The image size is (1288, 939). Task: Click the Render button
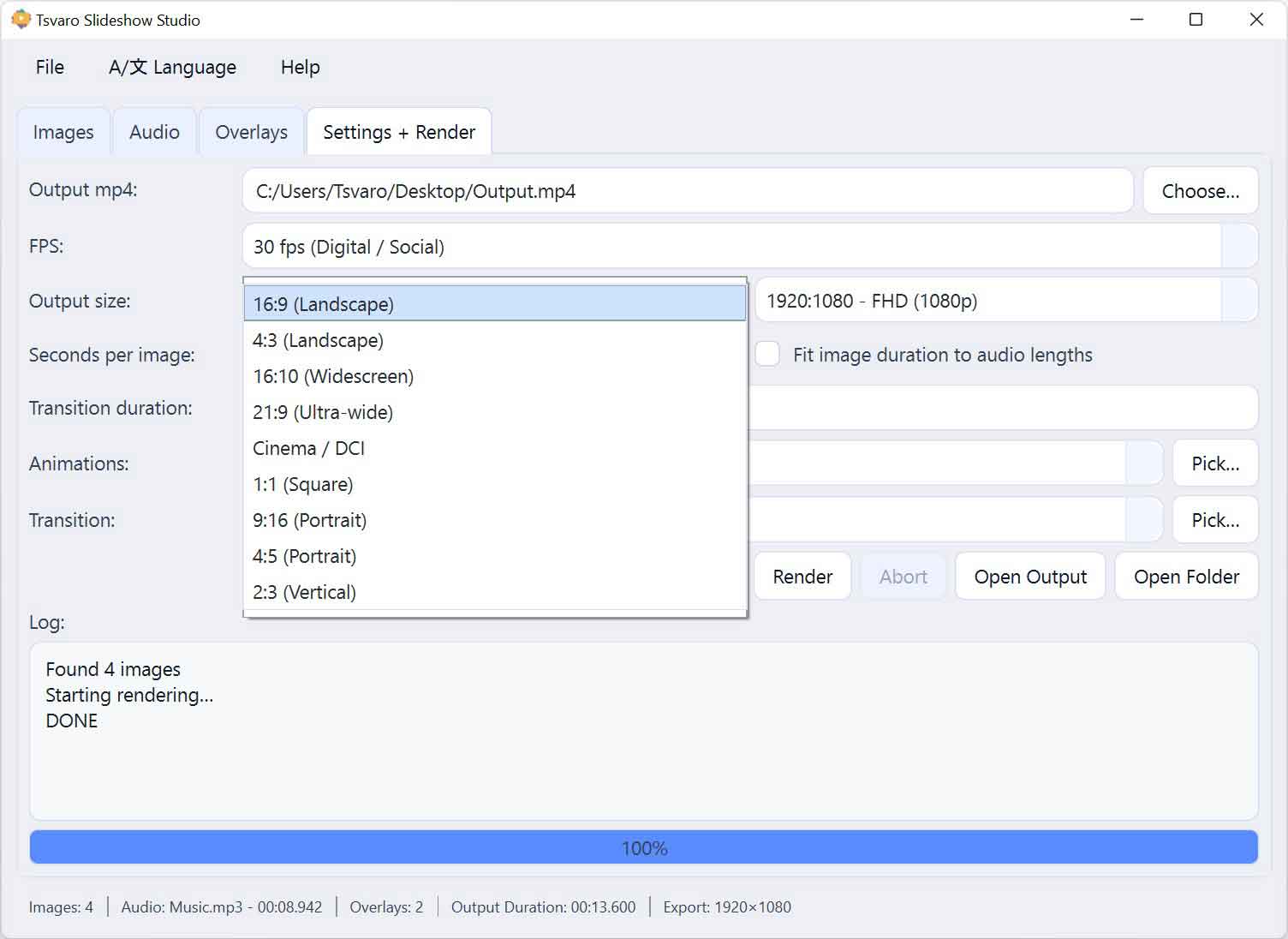(802, 576)
